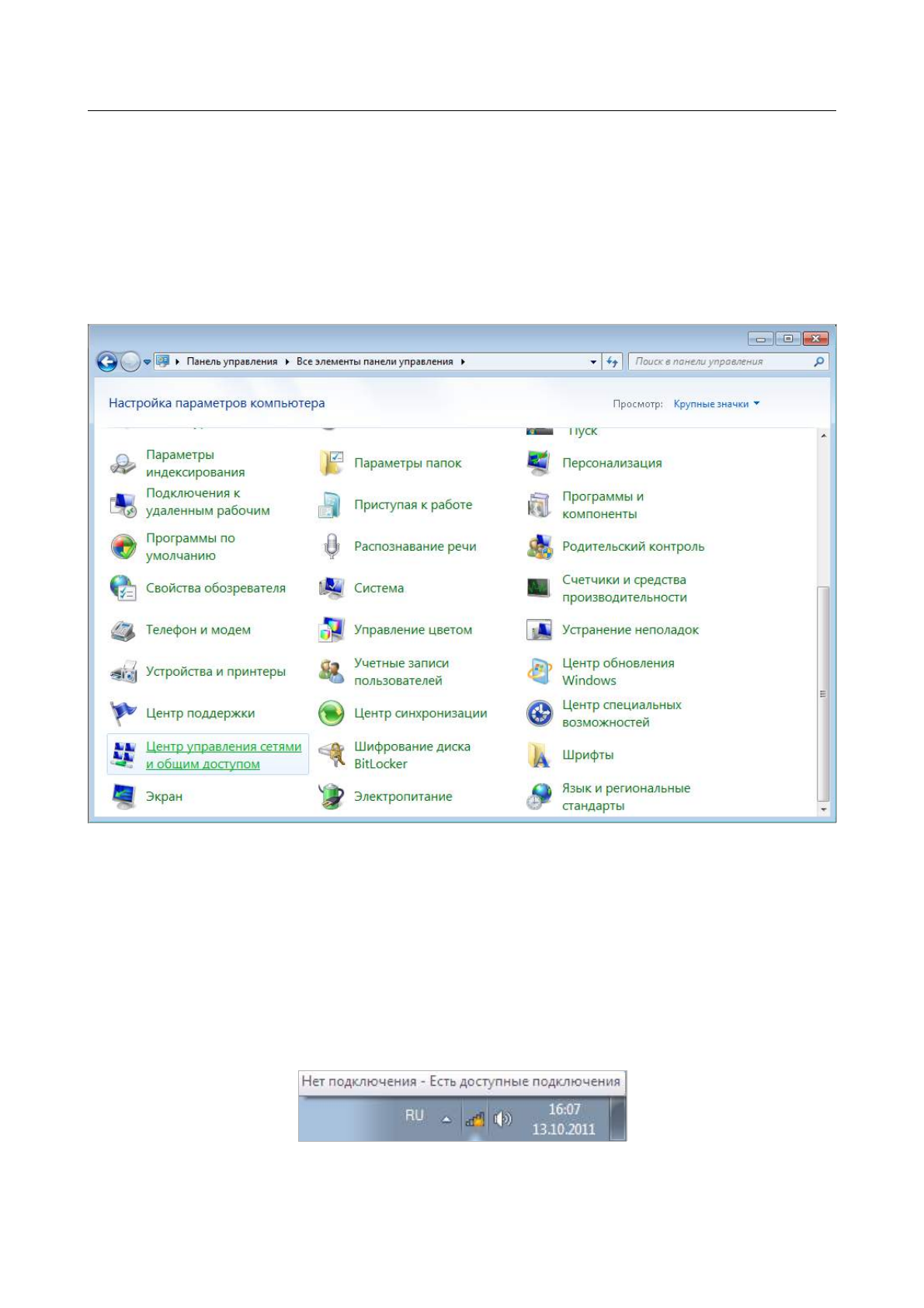Open the address bar history dropdown arrow
The image size is (924, 1308).
(593, 362)
